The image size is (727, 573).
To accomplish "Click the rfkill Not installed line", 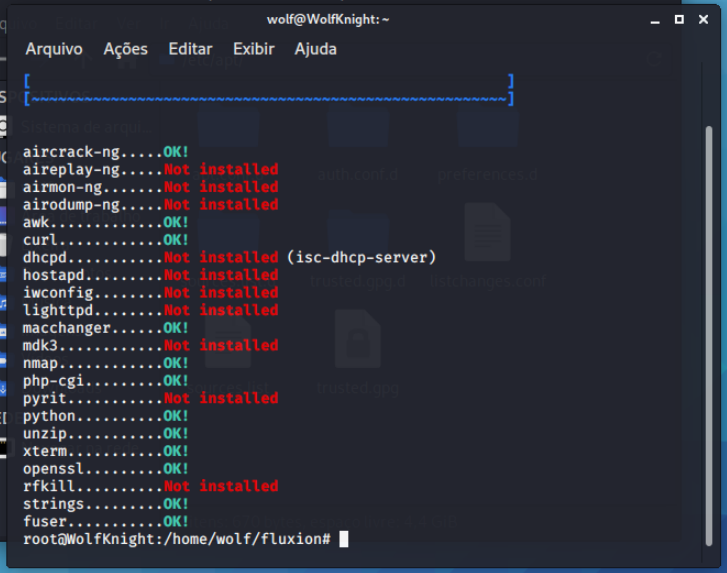I will [151, 487].
